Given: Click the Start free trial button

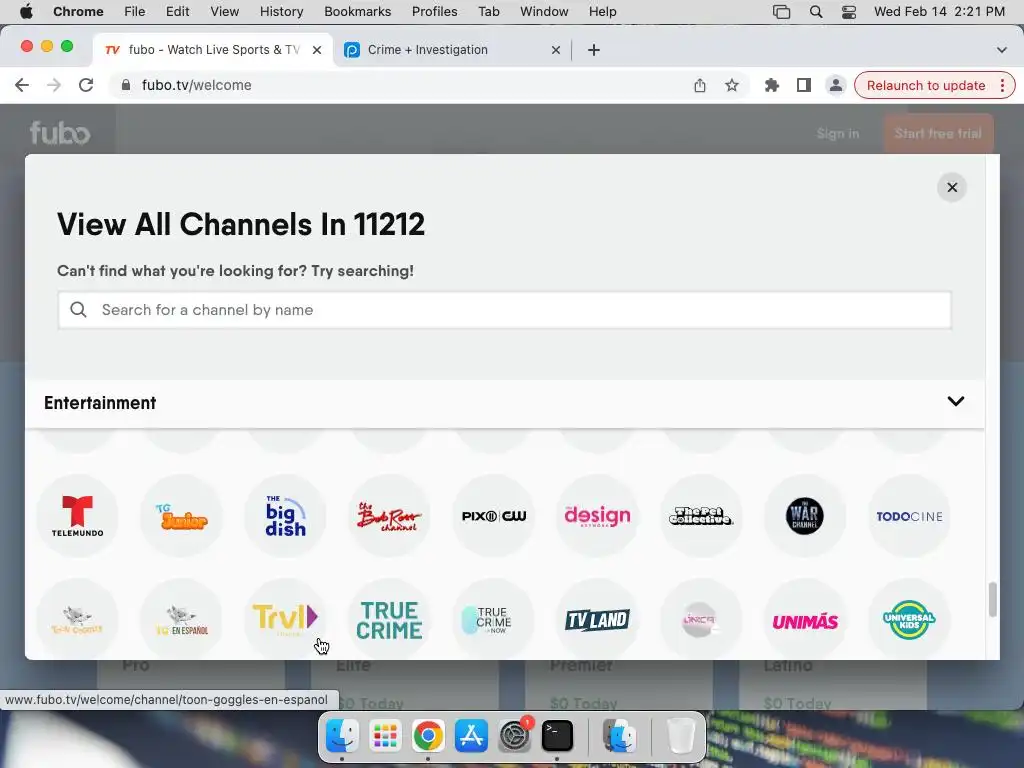Looking at the screenshot, I should tap(938, 133).
